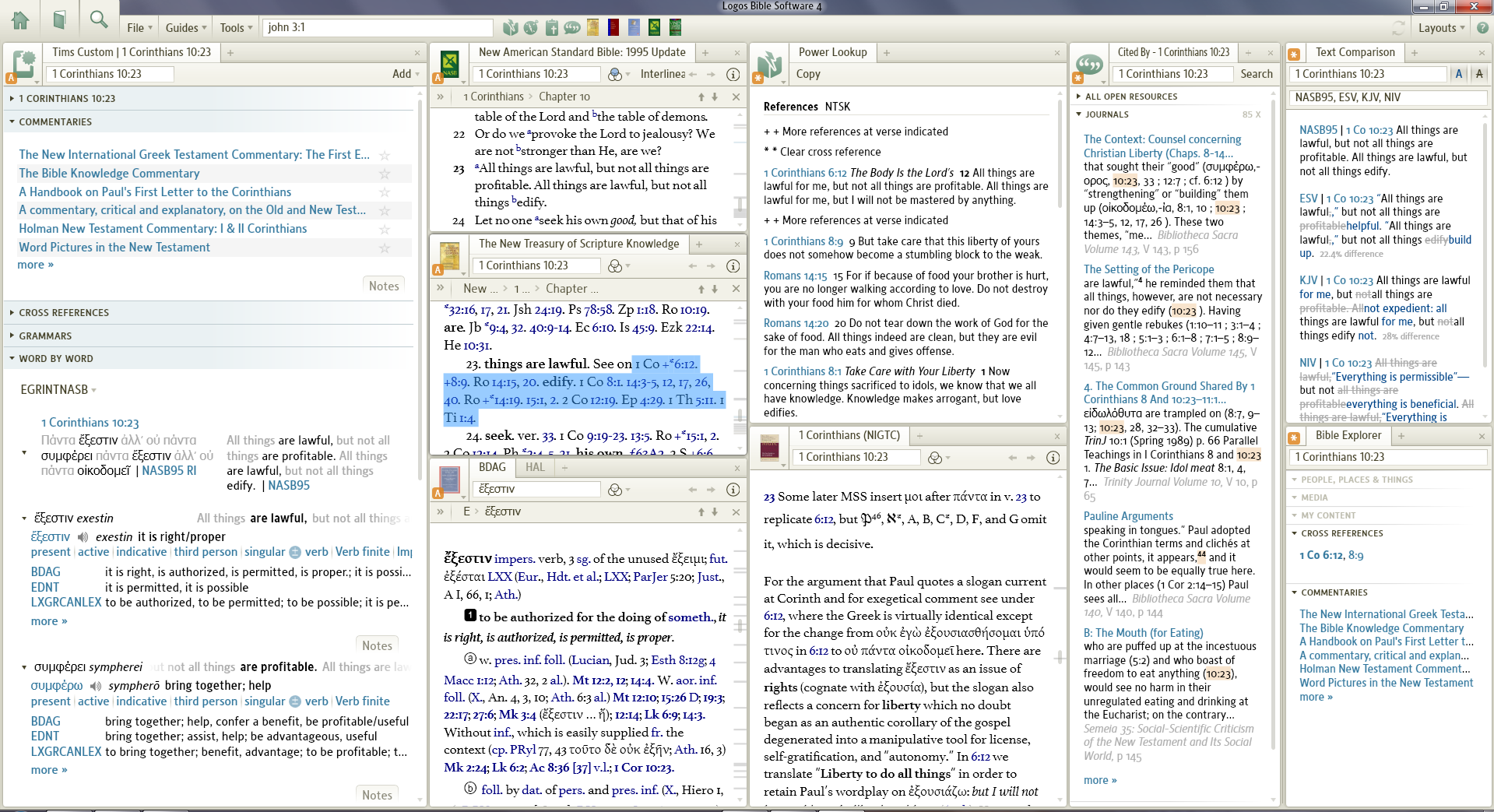The width and height of the screenshot is (1494, 812).
Task: Go back in NASB panel history
Action: click(x=692, y=74)
